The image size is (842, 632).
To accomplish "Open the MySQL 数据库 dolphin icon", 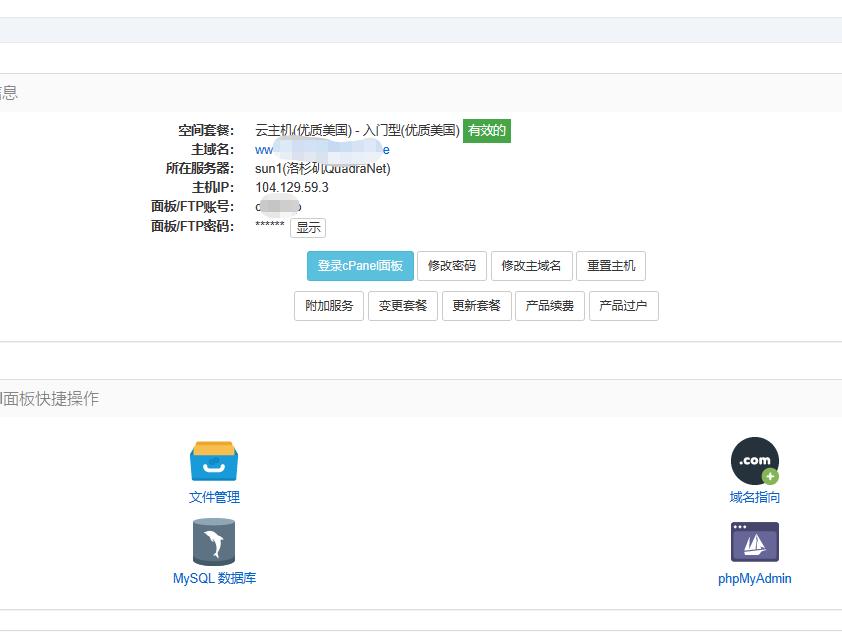I will pos(213,540).
